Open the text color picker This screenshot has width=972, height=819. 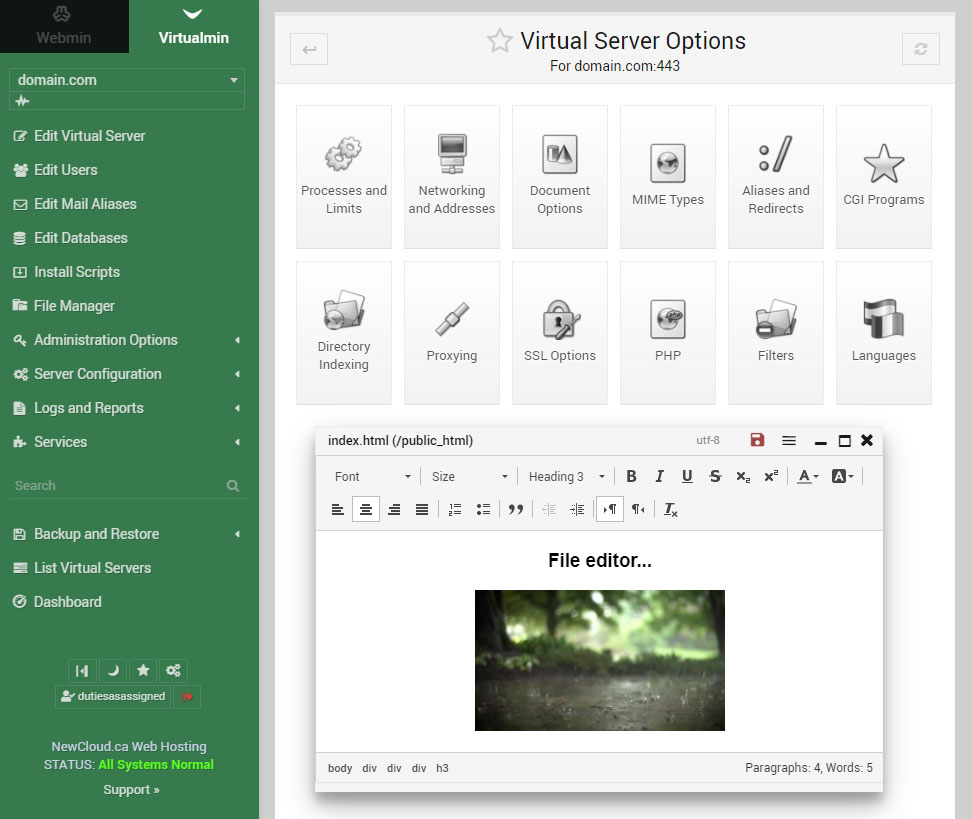[x=808, y=476]
